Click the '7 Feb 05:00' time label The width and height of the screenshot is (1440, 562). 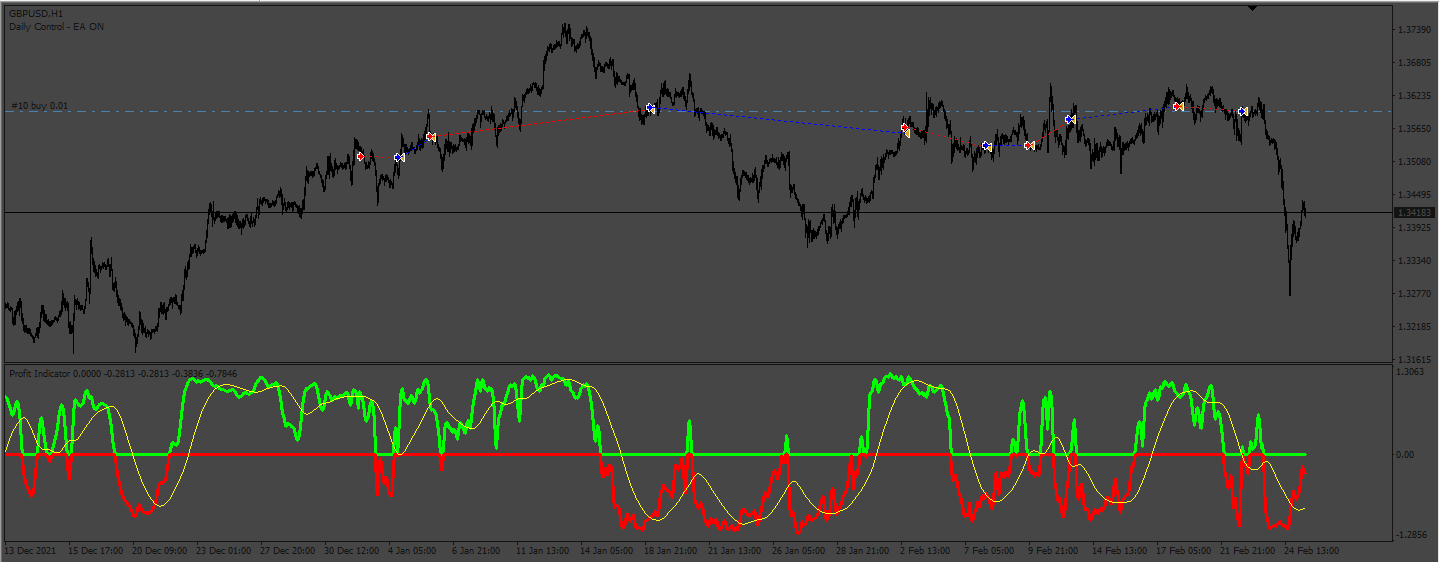coord(991,550)
